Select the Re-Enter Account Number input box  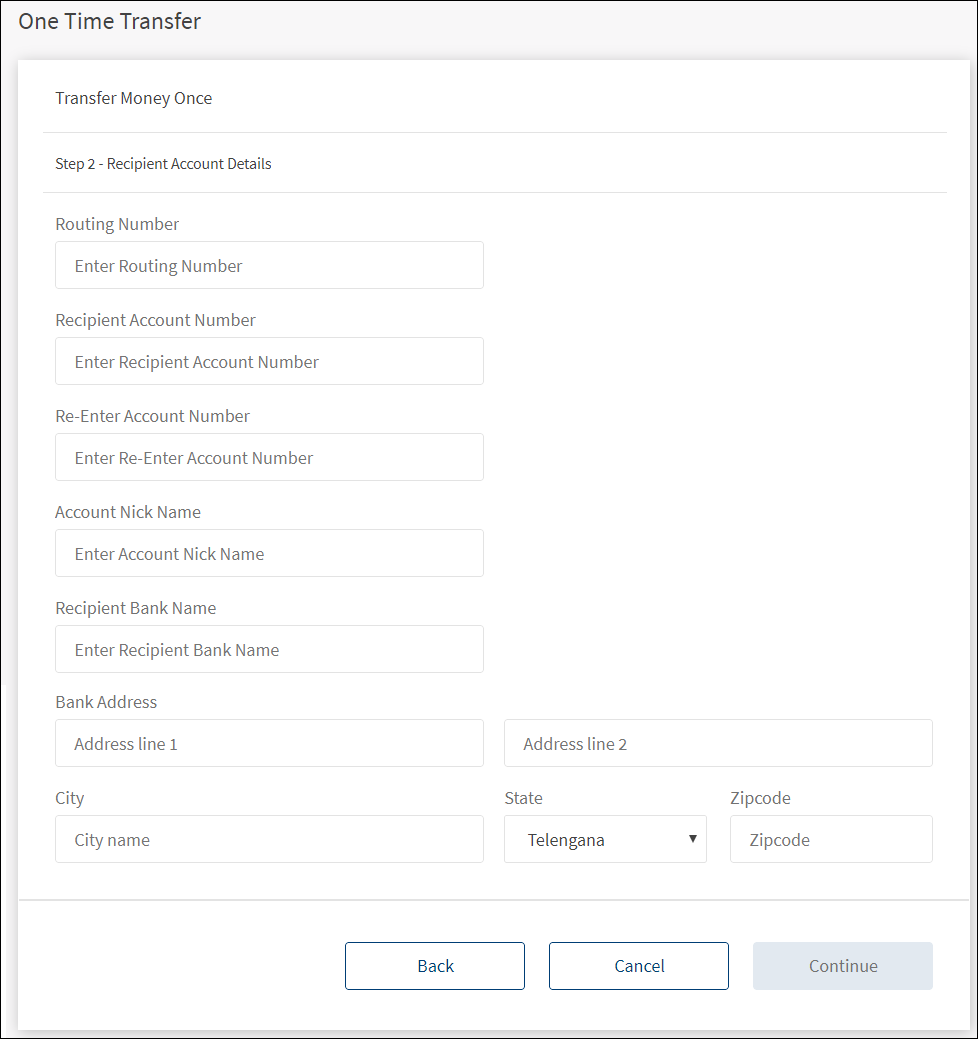pyautogui.click(x=269, y=457)
